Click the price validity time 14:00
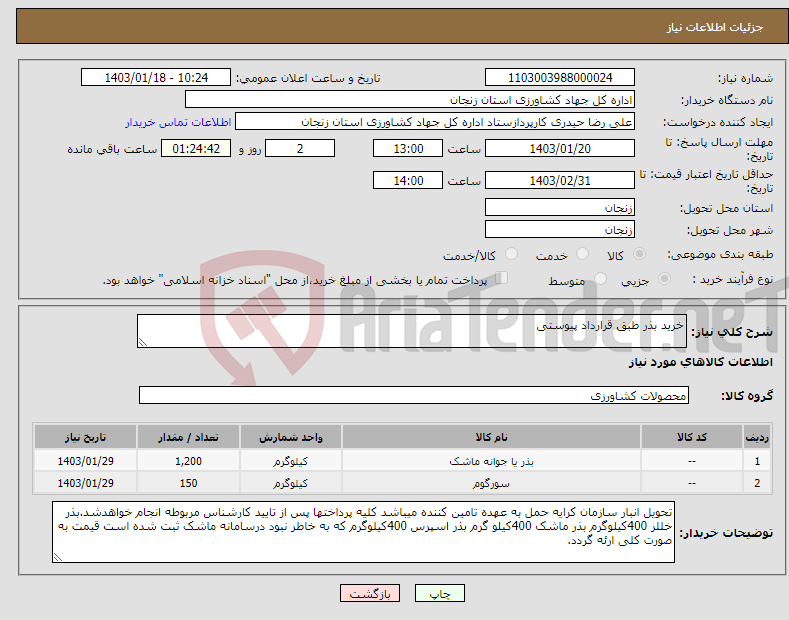This screenshot has width=789, height=620. [x=408, y=180]
